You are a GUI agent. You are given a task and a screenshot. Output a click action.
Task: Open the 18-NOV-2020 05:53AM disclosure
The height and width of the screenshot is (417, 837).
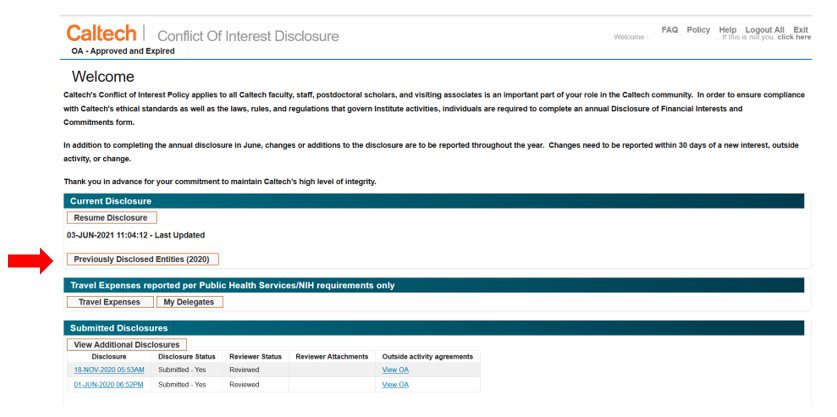pos(109,370)
